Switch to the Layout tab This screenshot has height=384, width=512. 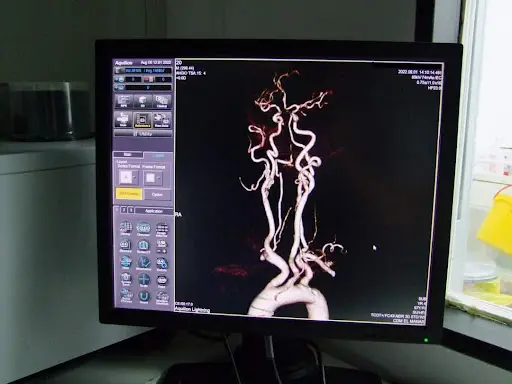158,155
